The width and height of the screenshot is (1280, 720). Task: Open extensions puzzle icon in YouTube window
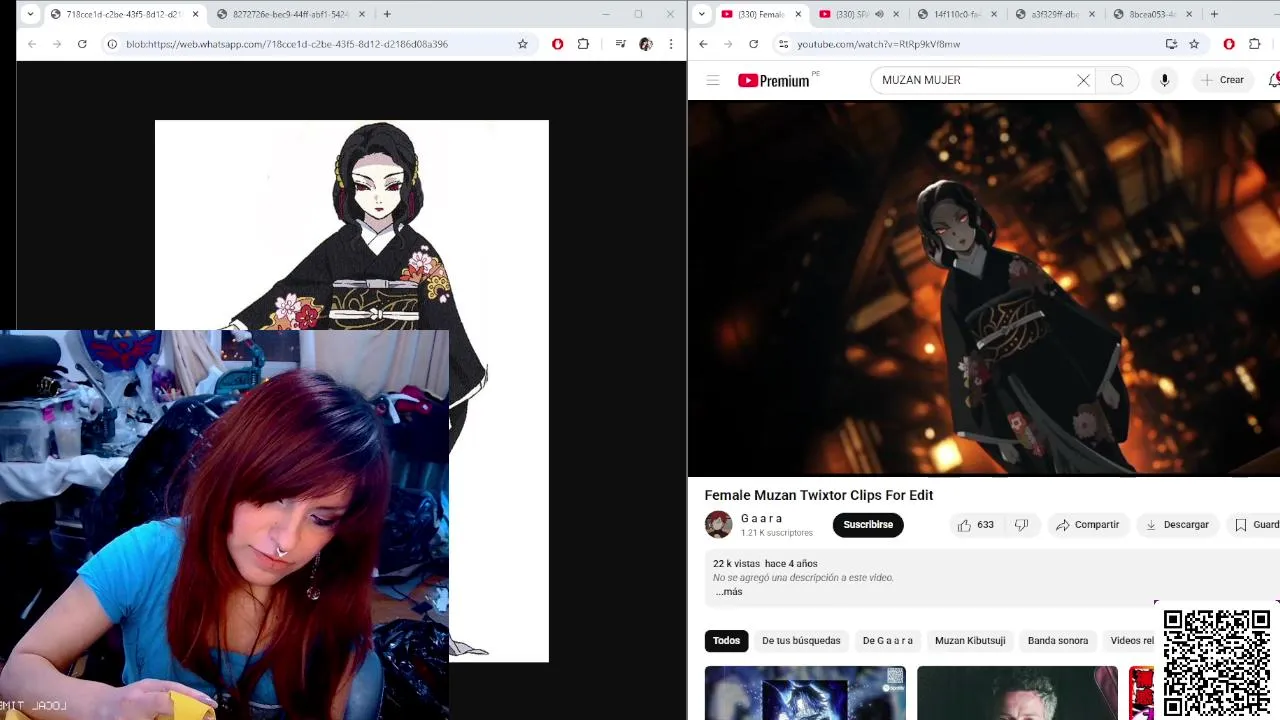click(1255, 44)
